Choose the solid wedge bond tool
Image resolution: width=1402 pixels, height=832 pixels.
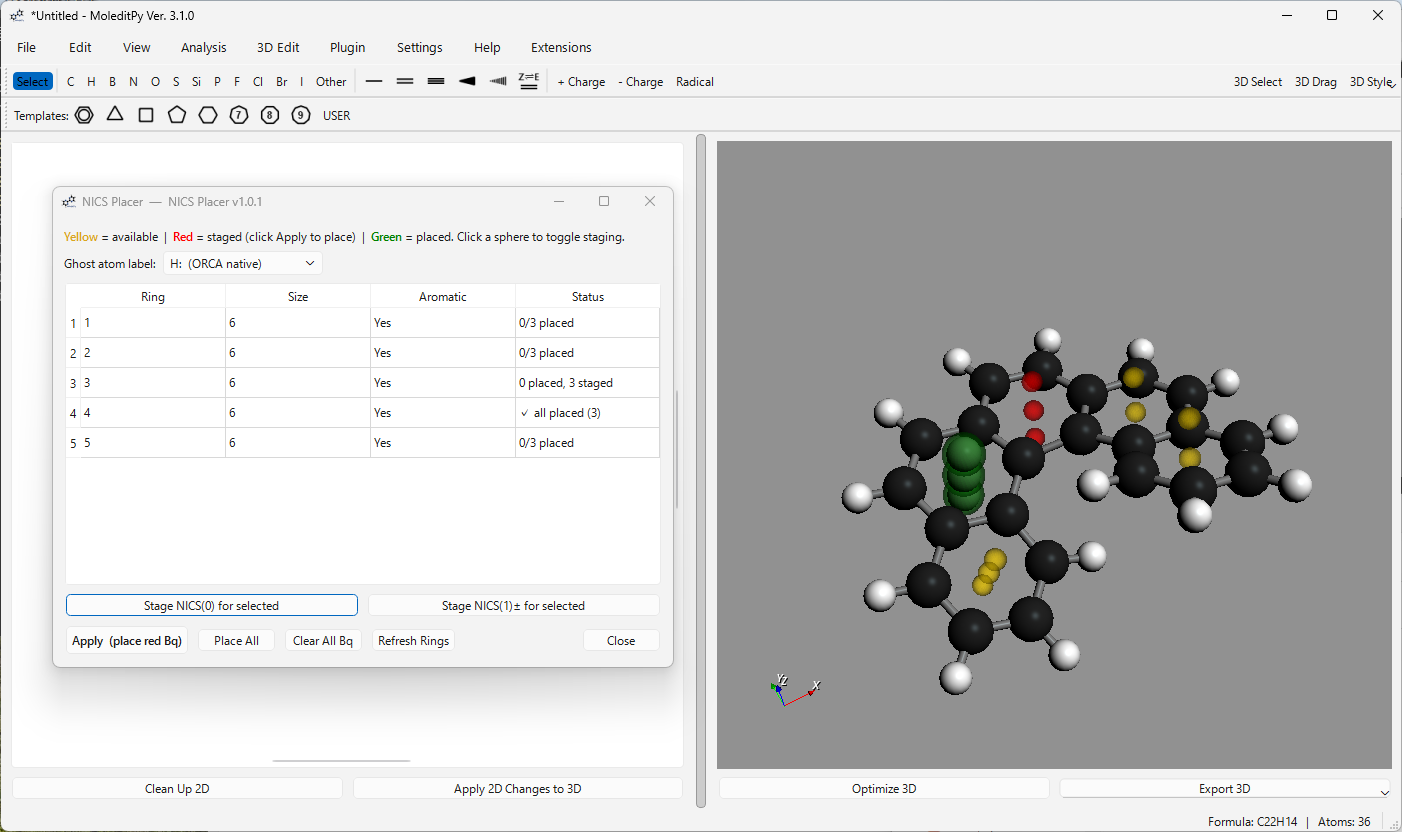point(467,82)
